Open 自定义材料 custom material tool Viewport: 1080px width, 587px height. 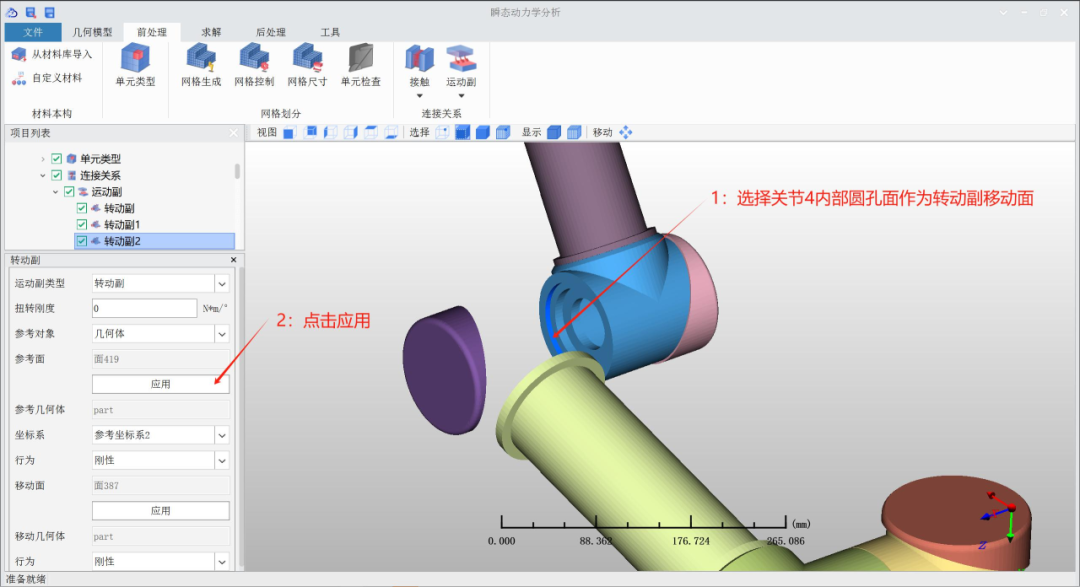point(47,78)
